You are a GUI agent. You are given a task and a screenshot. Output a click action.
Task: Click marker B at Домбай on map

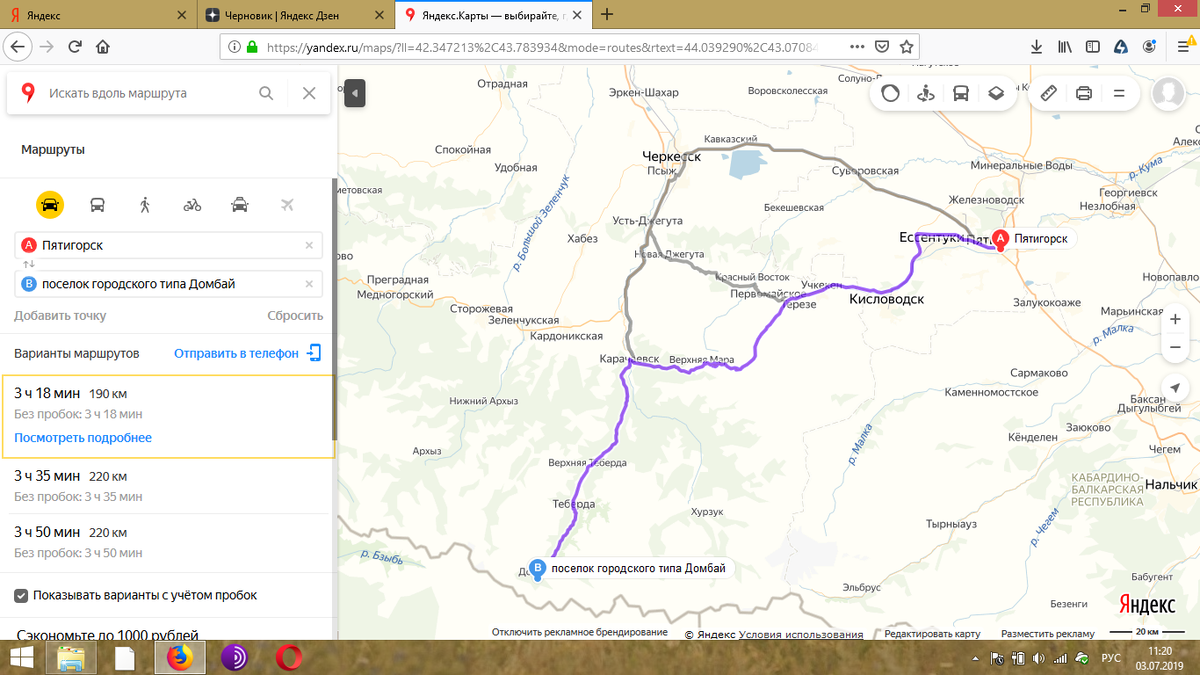[539, 569]
